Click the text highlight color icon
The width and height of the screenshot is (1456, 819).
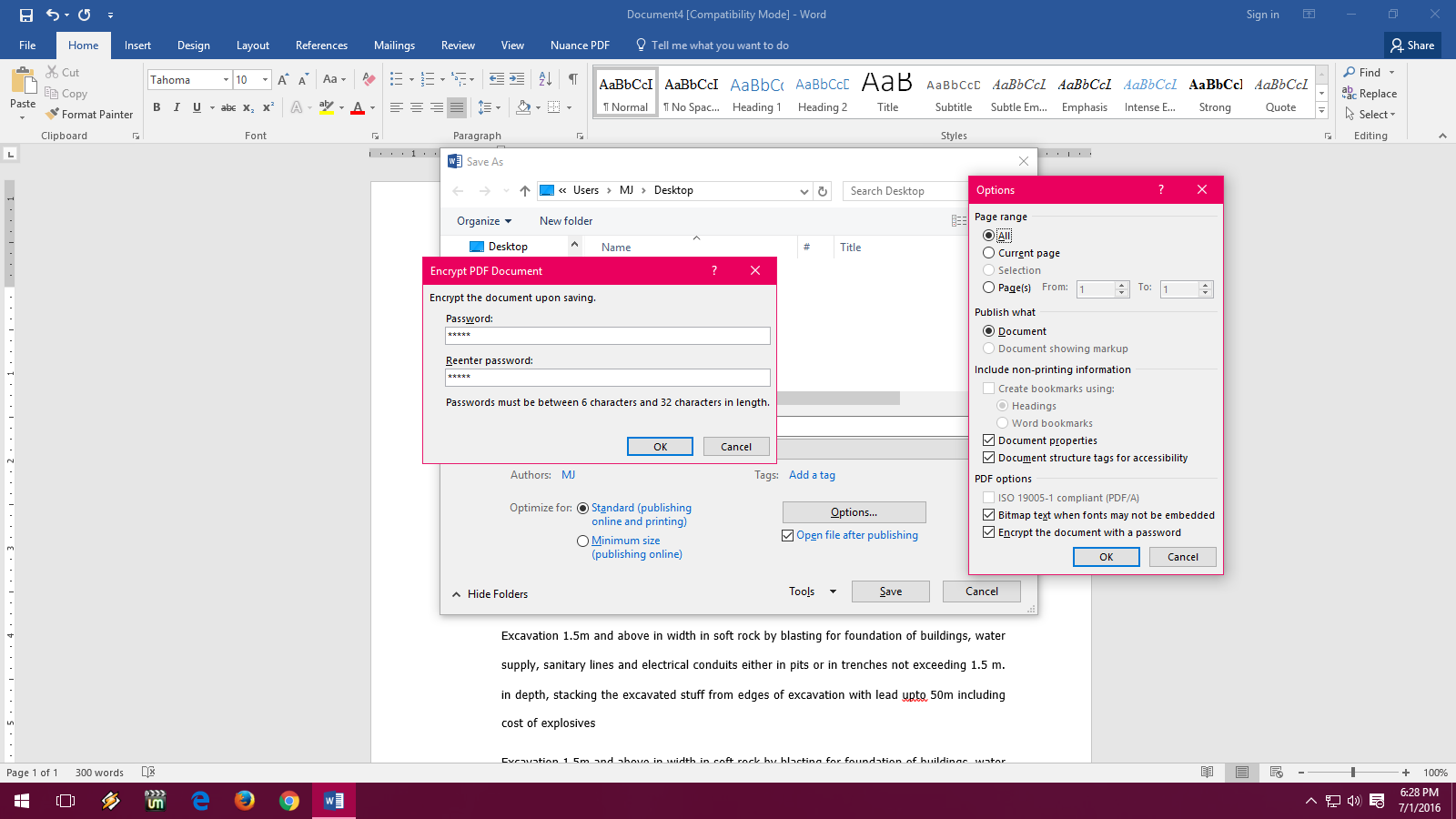tap(326, 107)
